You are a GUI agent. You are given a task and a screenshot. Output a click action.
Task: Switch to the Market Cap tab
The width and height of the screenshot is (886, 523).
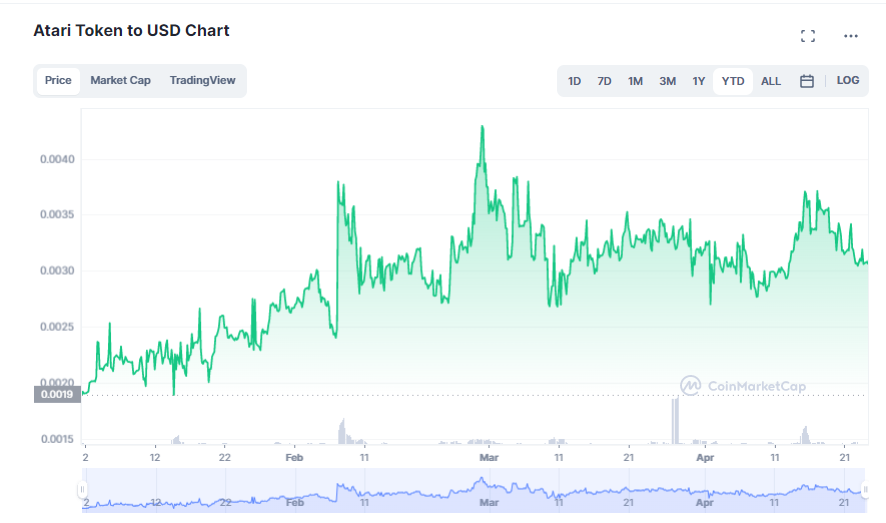point(120,80)
